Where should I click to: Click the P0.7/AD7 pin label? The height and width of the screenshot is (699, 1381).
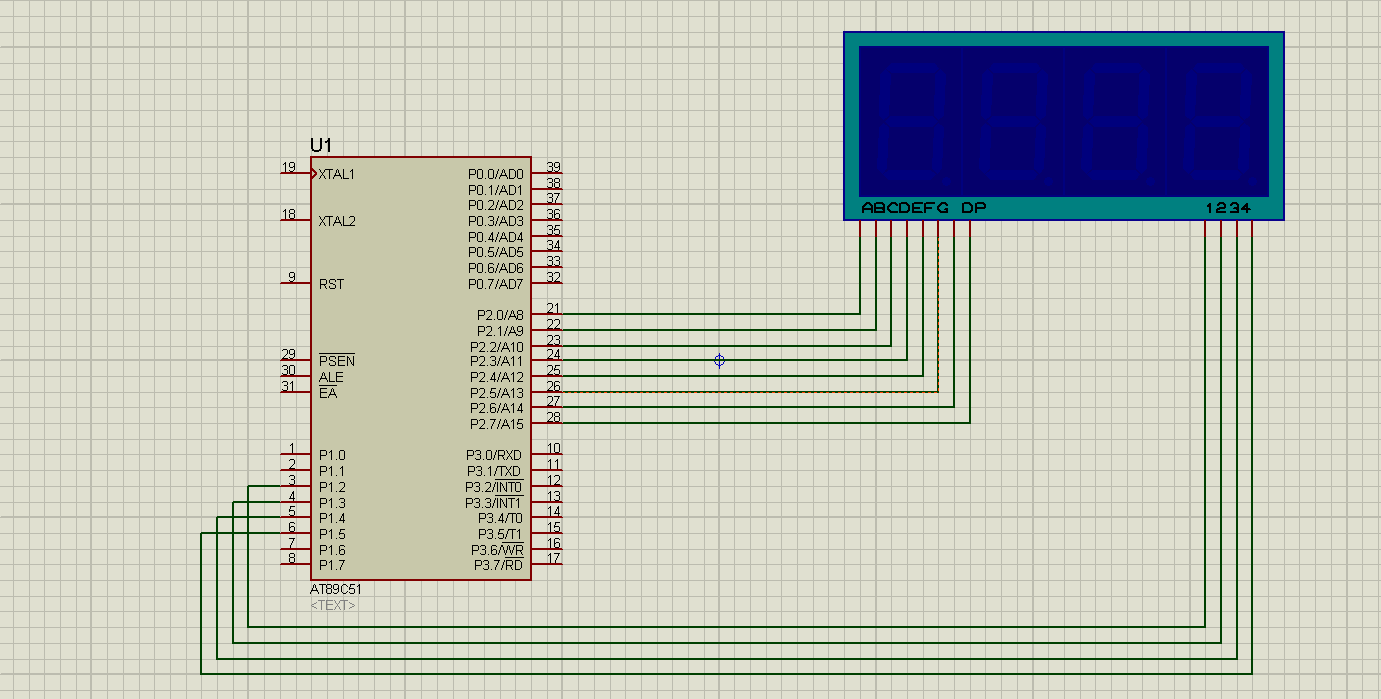496,284
